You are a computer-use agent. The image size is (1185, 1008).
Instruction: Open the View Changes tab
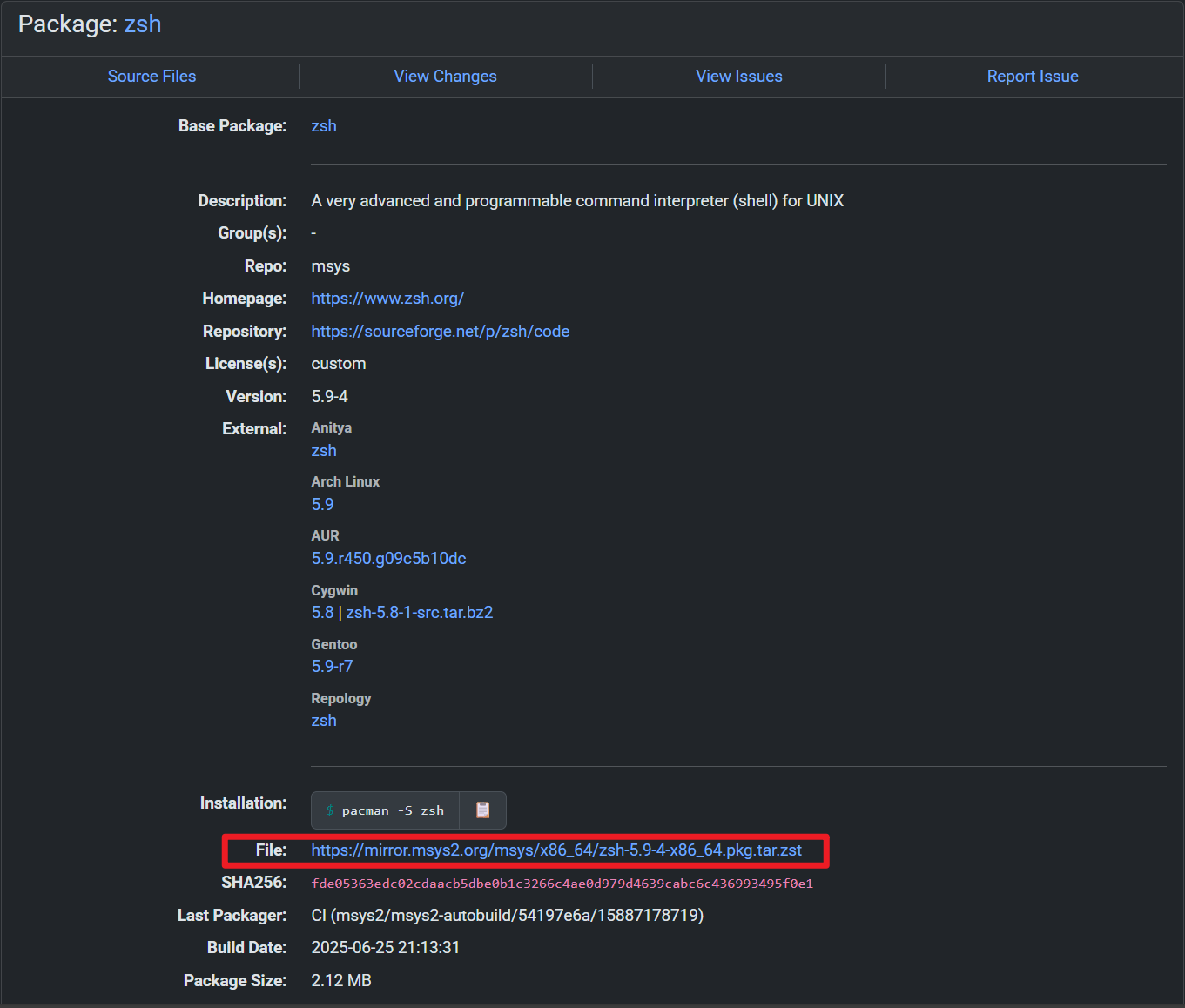(445, 77)
